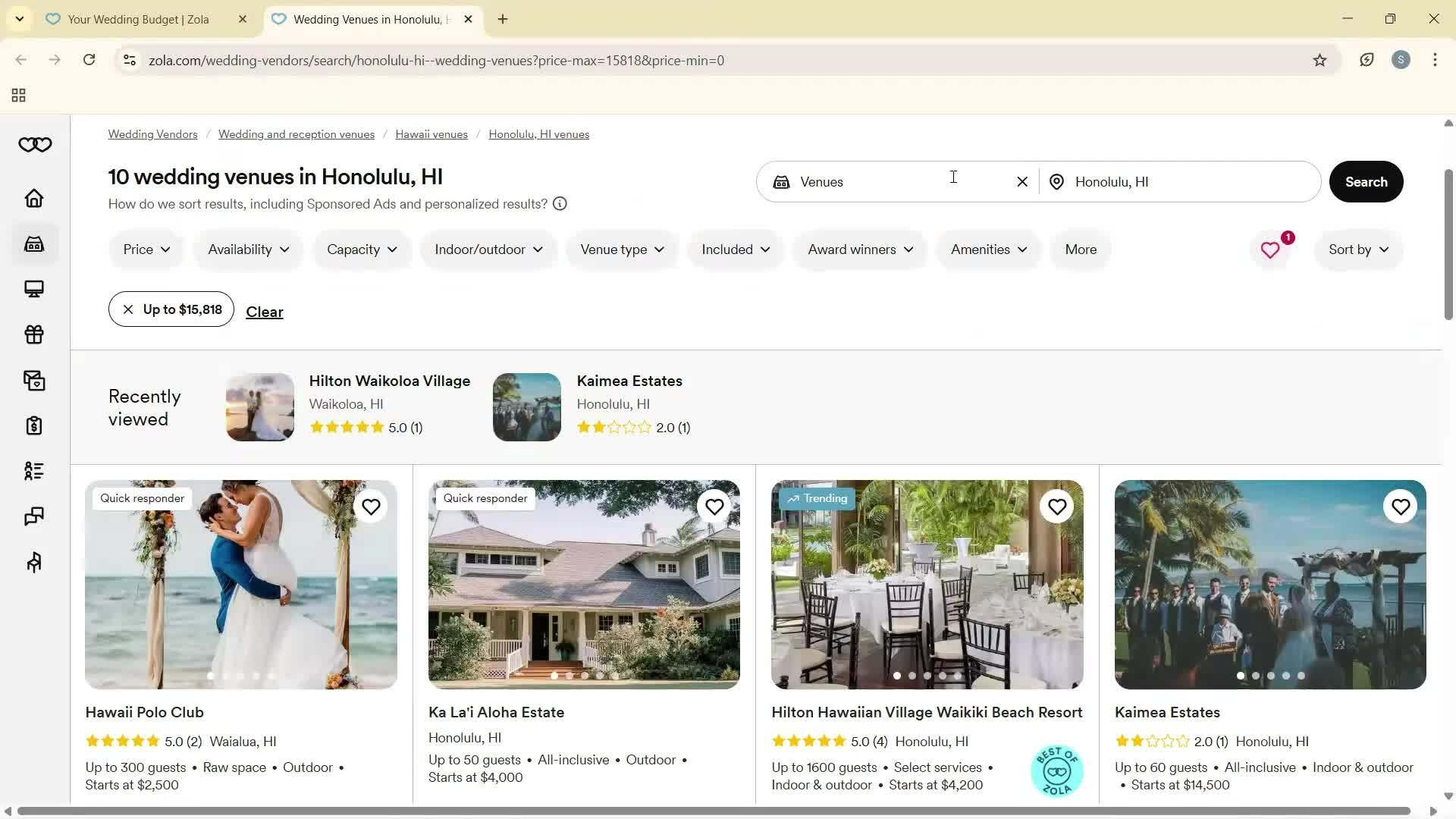Open saved favorites heart with badge
This screenshot has width=1456, height=819.
pos(1272,249)
